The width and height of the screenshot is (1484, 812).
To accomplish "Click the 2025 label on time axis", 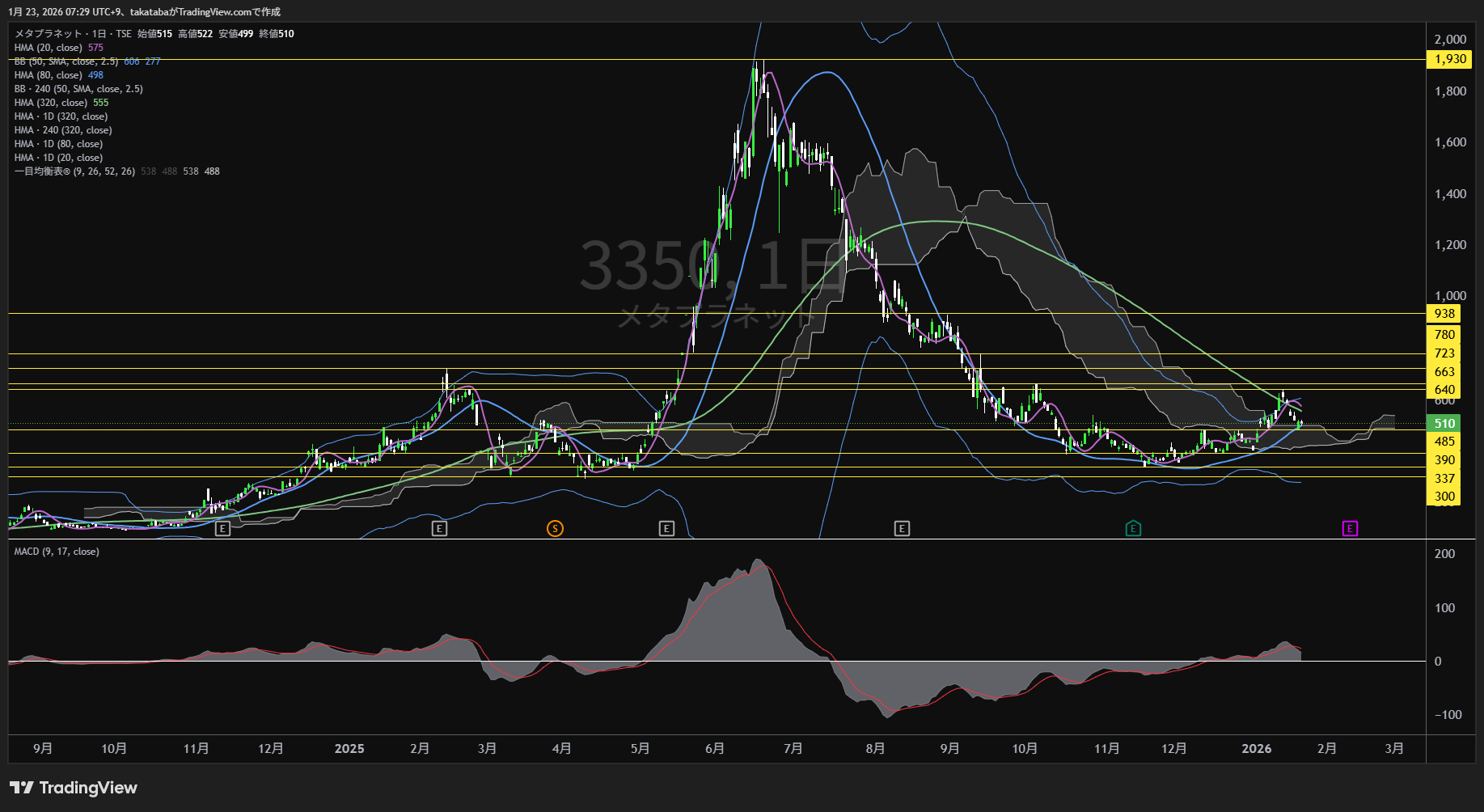I will [x=349, y=749].
